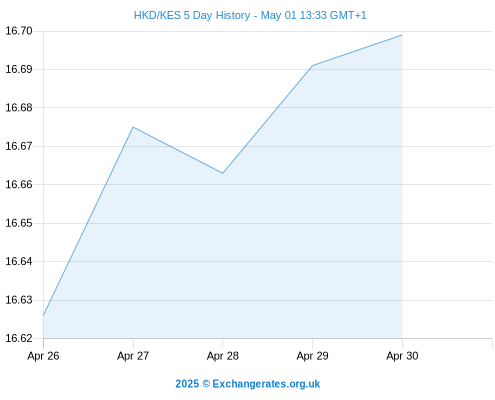Select the Apr 30 final data point

tap(402, 35)
